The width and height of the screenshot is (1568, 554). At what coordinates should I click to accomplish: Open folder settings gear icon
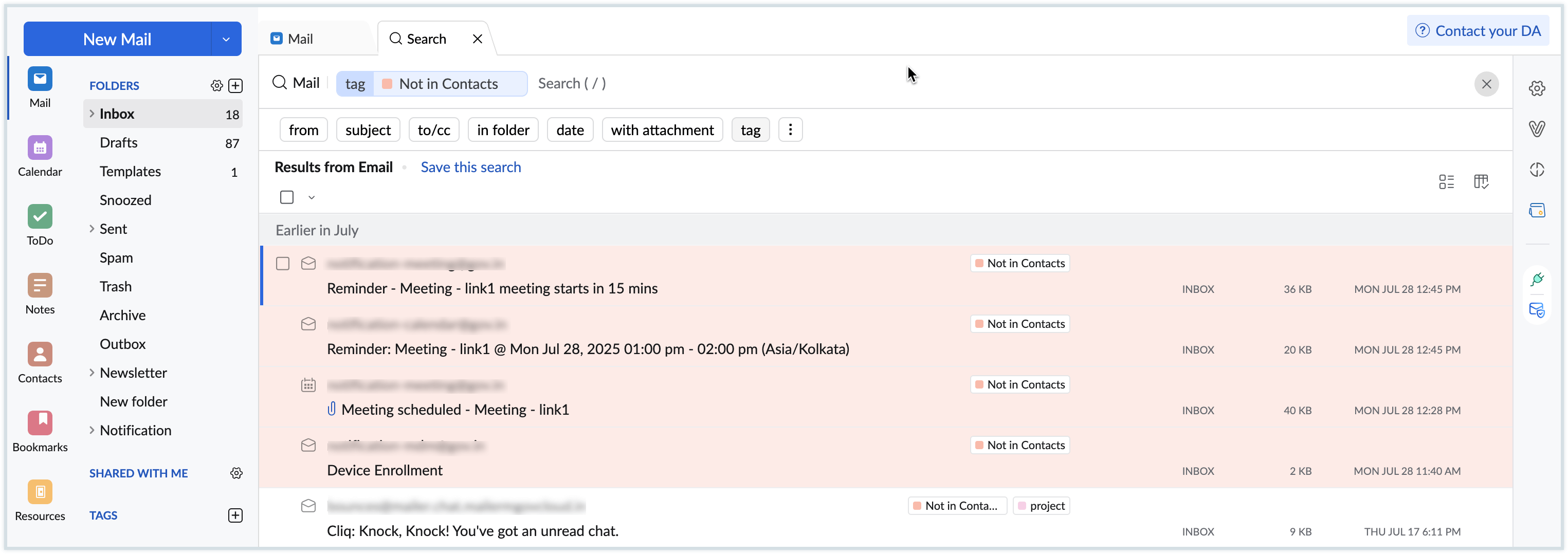[217, 86]
